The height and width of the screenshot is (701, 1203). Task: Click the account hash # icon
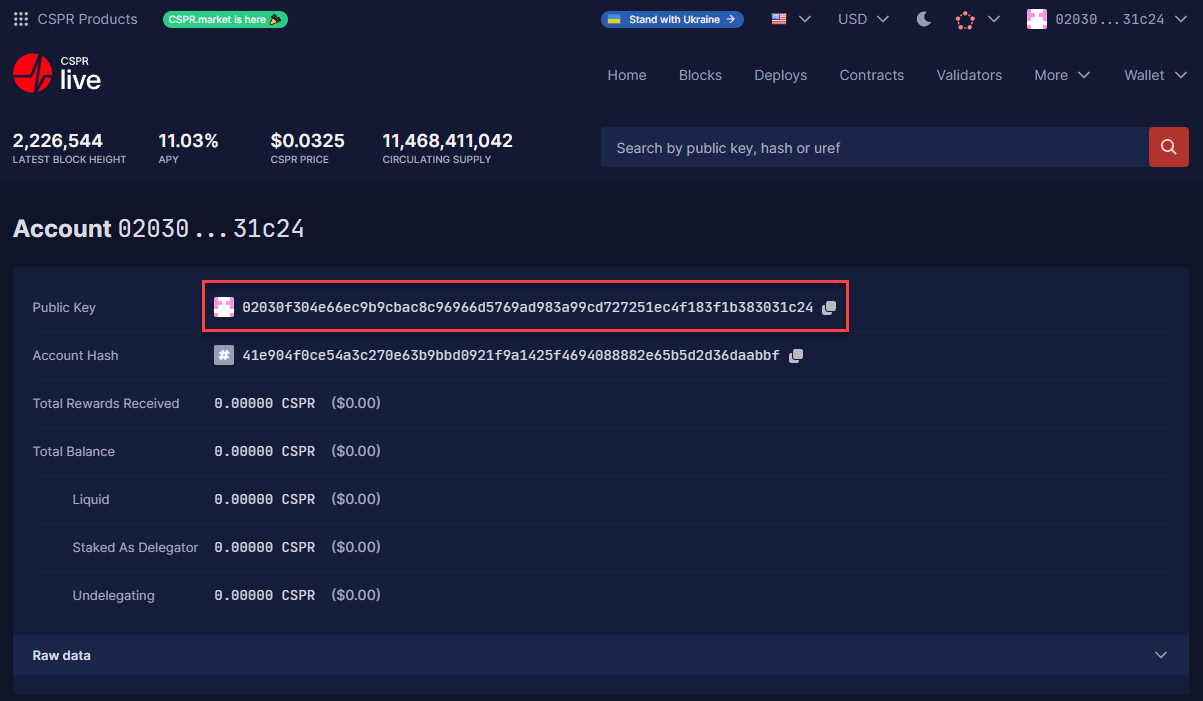[224, 356]
